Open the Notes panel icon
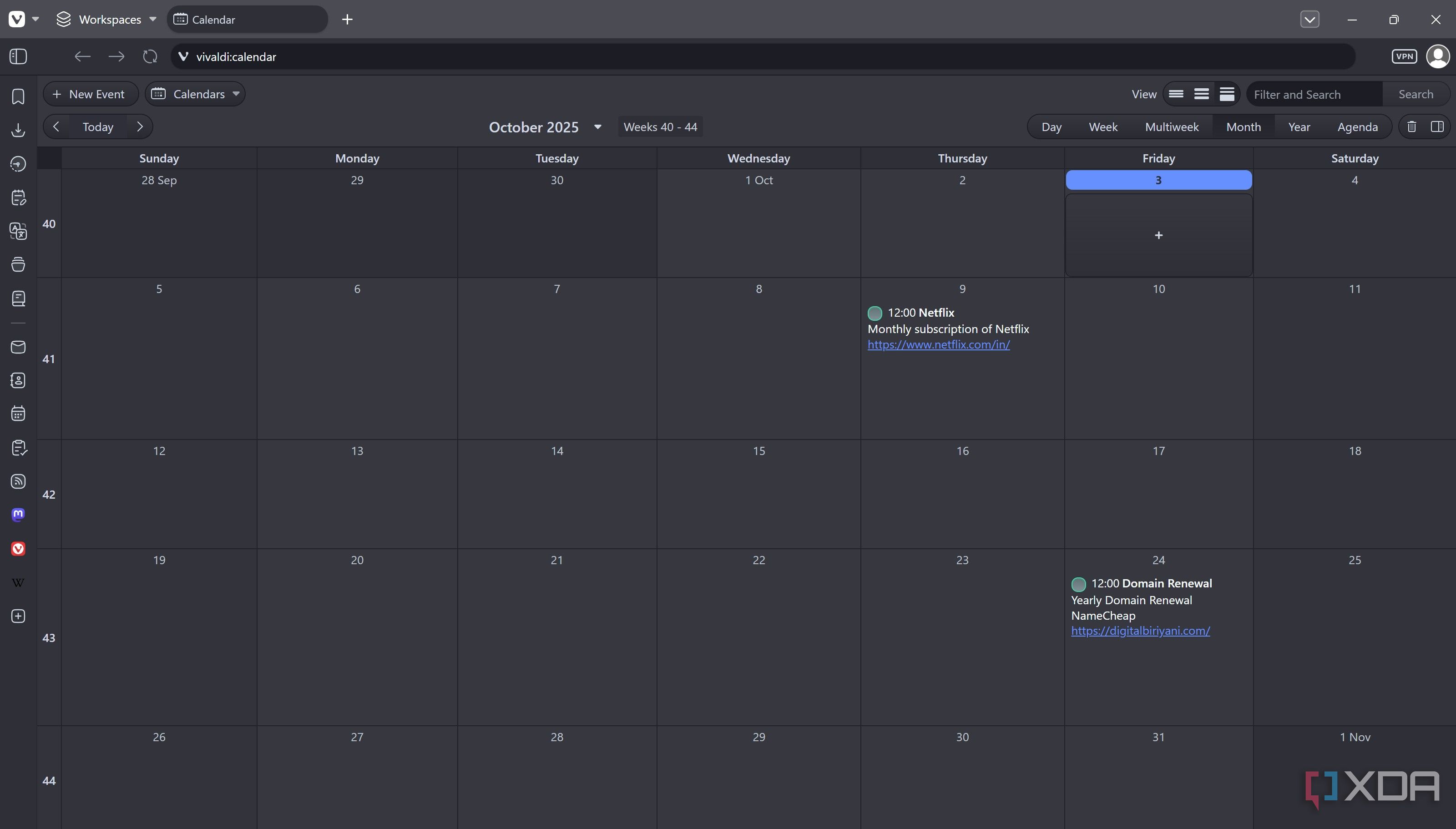Image resolution: width=1456 pixels, height=829 pixels. [x=18, y=197]
